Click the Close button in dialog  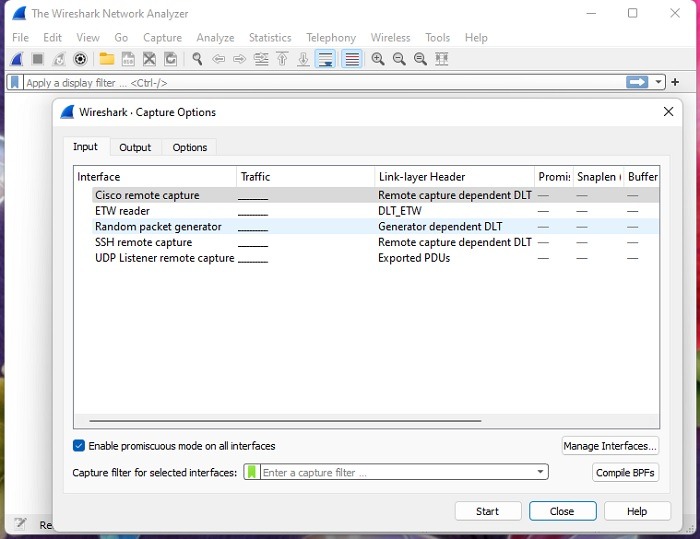point(562,511)
